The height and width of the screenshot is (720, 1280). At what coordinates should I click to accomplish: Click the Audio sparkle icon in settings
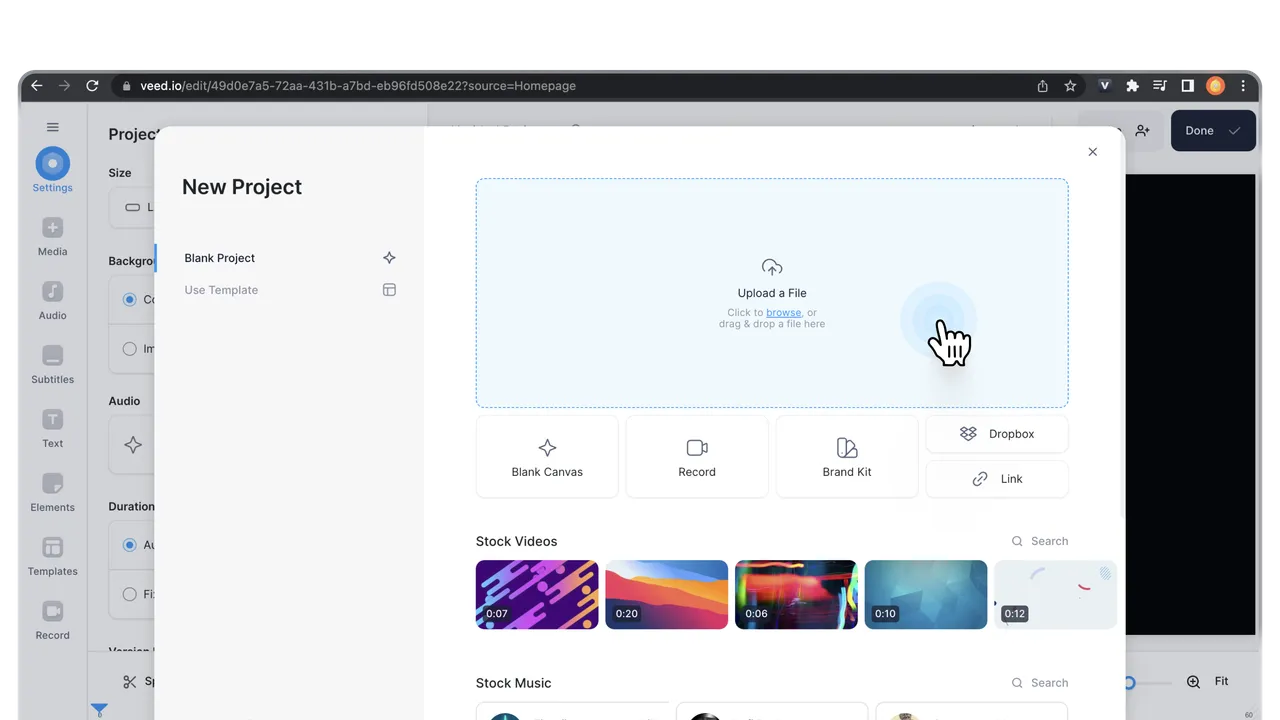[133, 445]
